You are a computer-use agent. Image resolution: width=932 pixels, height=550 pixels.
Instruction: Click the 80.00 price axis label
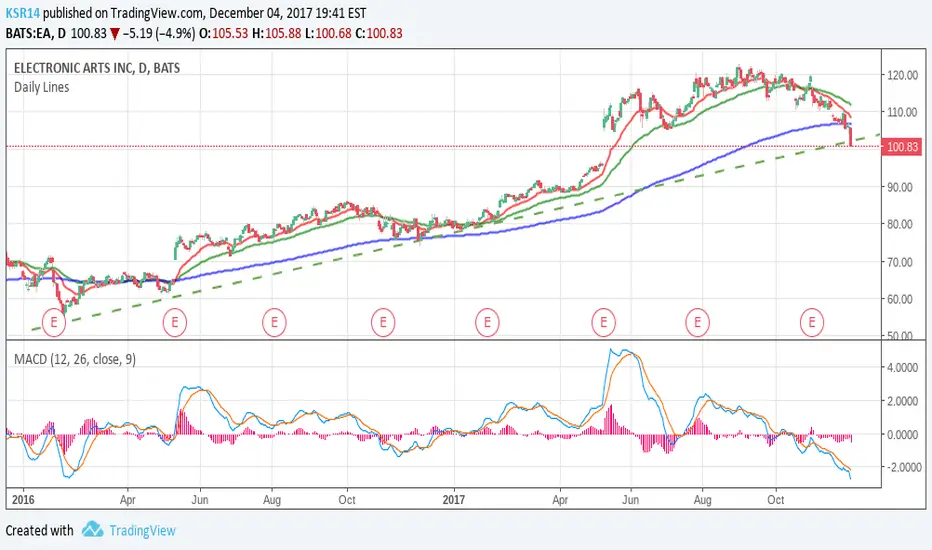coord(900,224)
